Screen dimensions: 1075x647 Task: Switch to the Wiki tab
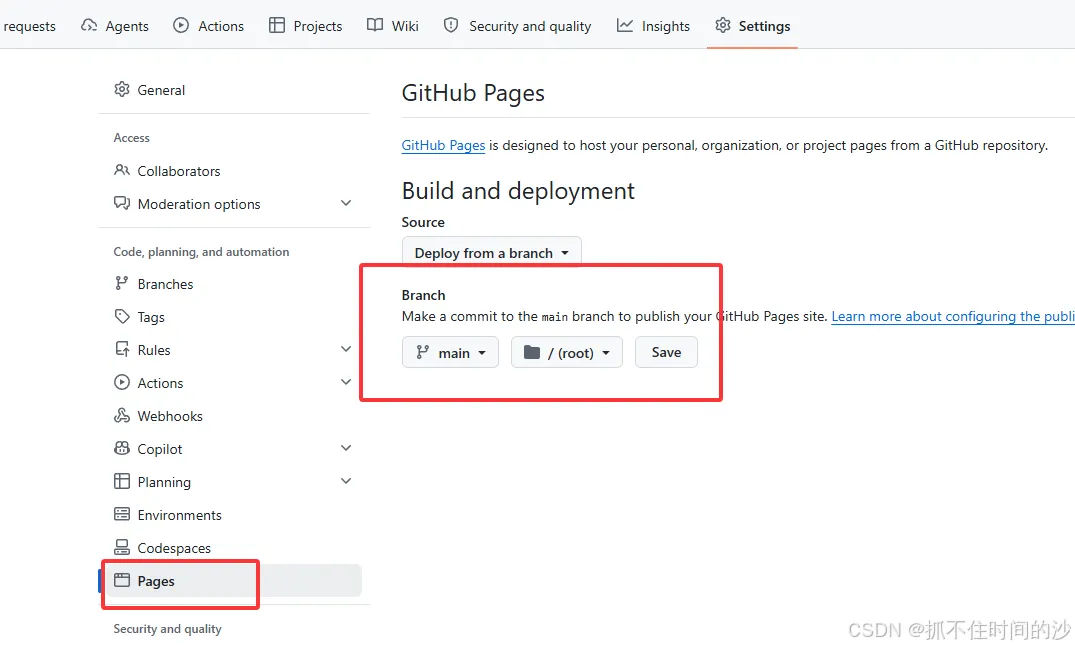coord(393,26)
